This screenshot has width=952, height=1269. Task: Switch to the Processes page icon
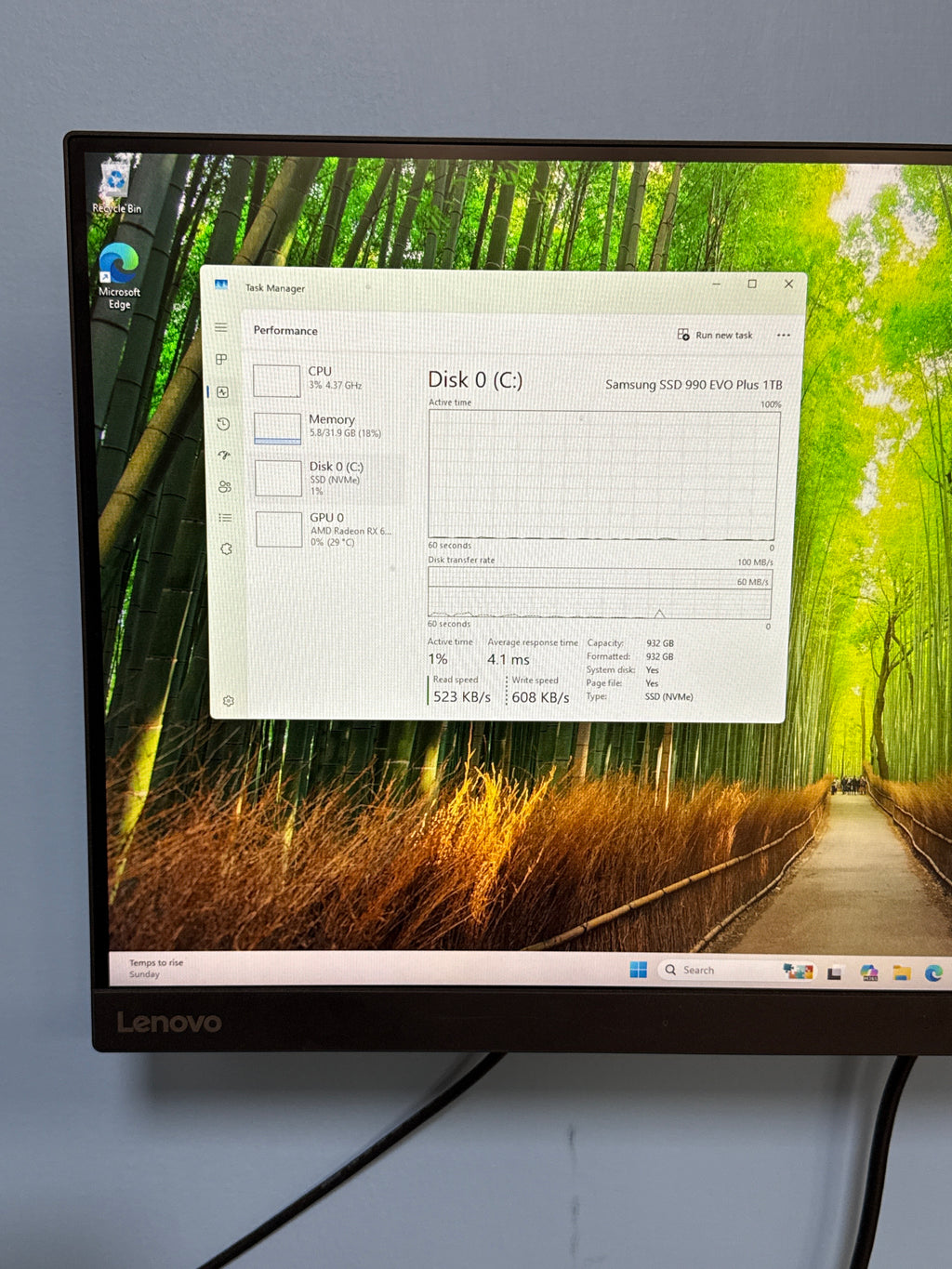(221, 359)
